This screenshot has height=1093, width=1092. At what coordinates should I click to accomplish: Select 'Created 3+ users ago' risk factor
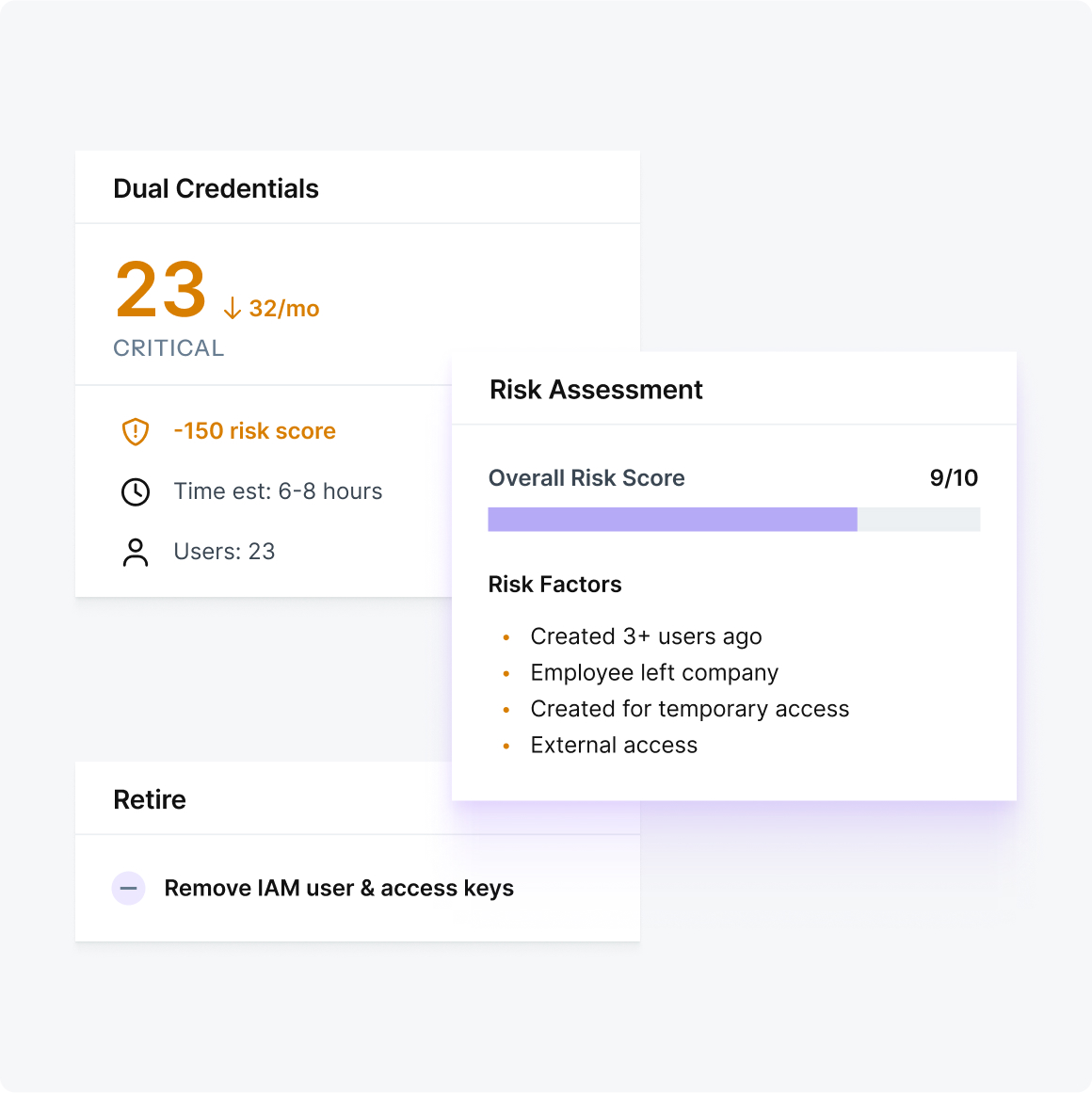click(646, 637)
